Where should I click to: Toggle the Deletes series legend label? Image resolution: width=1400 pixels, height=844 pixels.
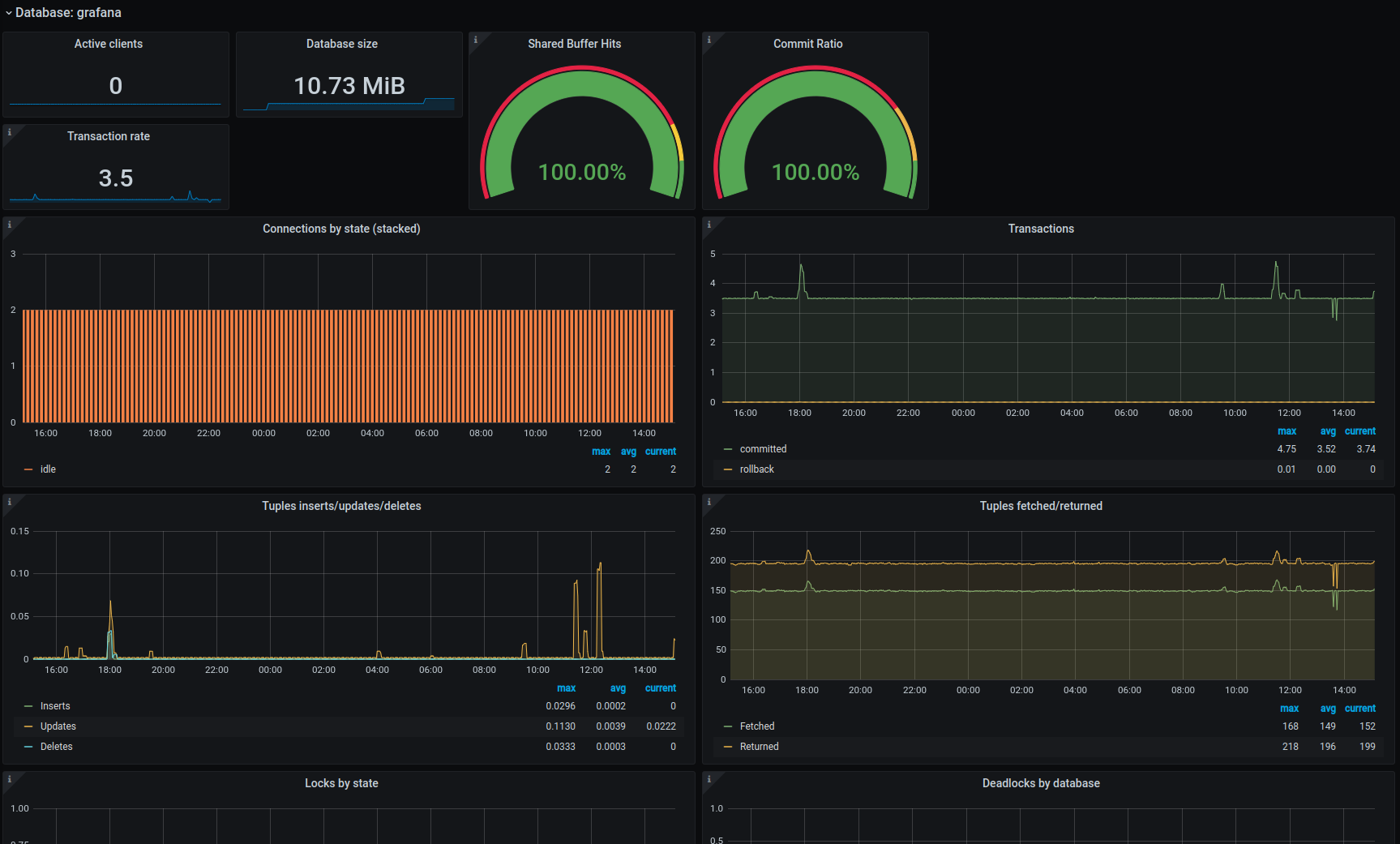[x=57, y=747]
